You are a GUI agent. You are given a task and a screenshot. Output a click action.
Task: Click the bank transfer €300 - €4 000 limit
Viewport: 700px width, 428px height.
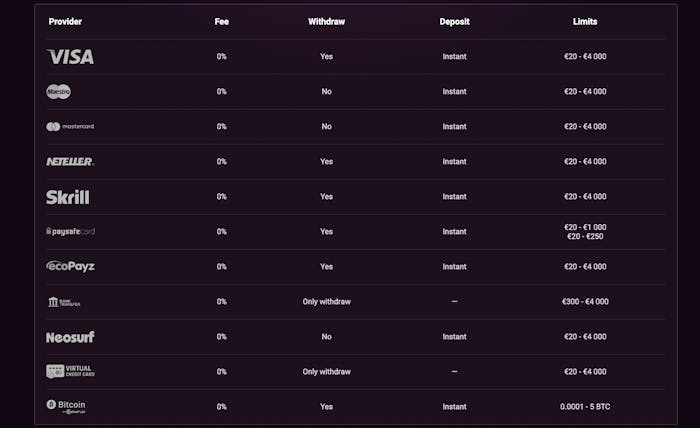point(585,301)
